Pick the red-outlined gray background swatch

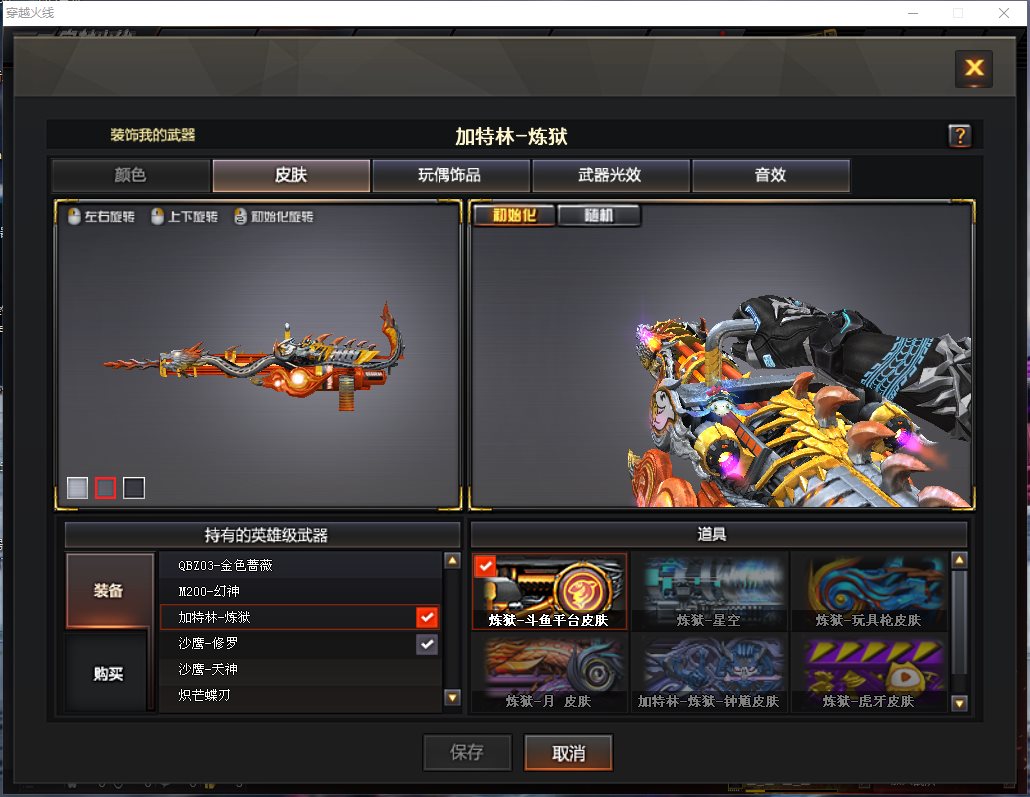point(106,488)
